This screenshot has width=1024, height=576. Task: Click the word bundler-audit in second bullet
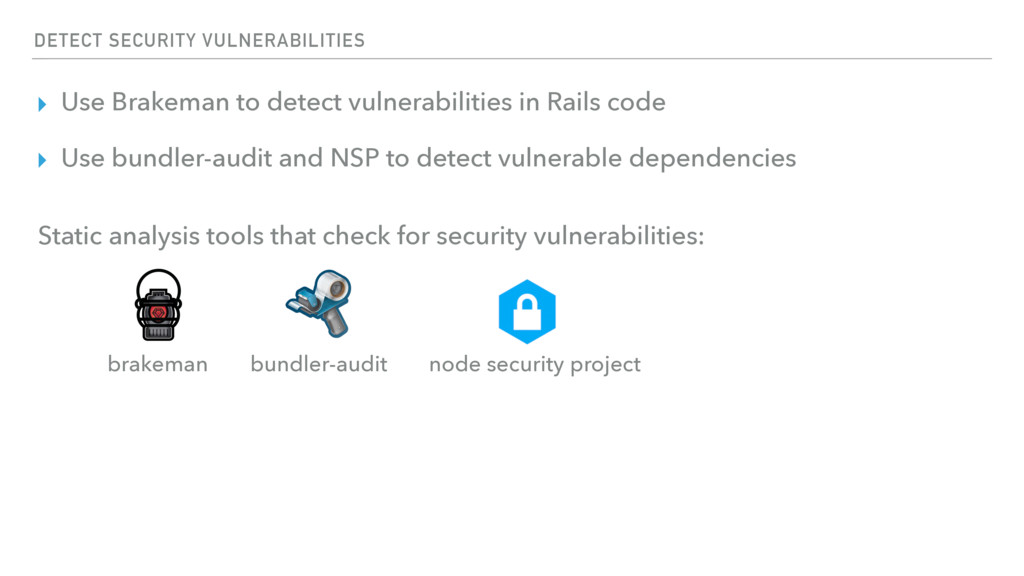[192, 158]
